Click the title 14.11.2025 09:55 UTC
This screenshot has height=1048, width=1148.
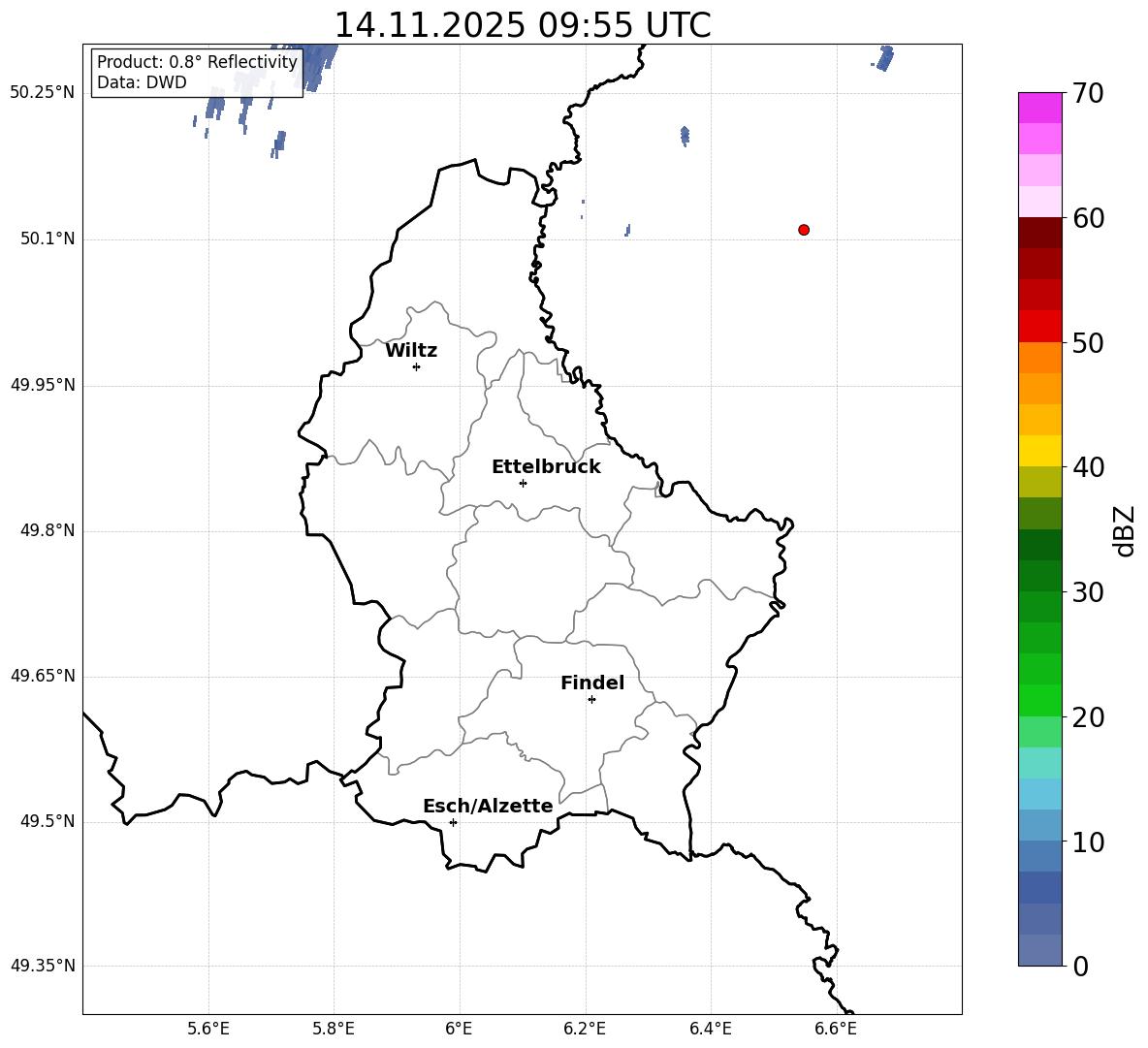(523, 25)
